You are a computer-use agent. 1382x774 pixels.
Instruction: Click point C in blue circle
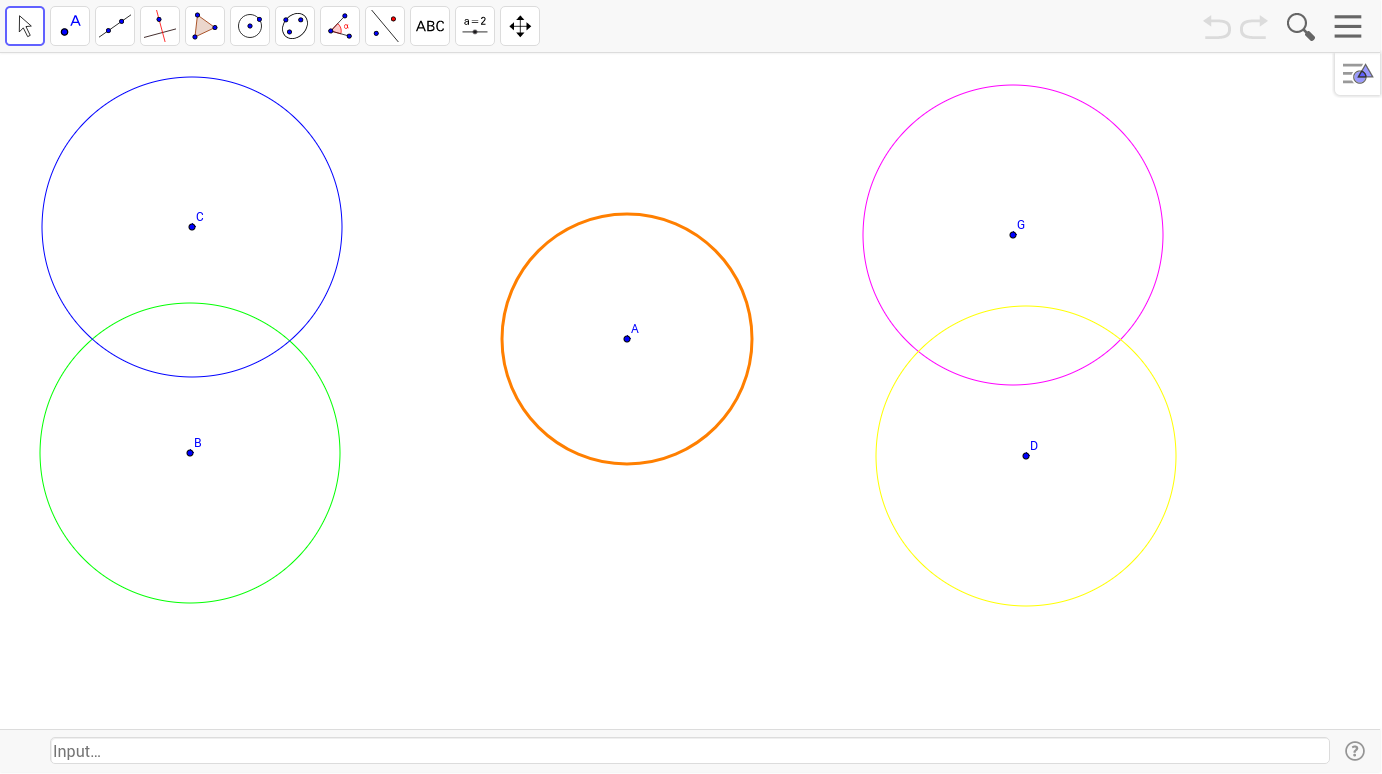pos(192,227)
